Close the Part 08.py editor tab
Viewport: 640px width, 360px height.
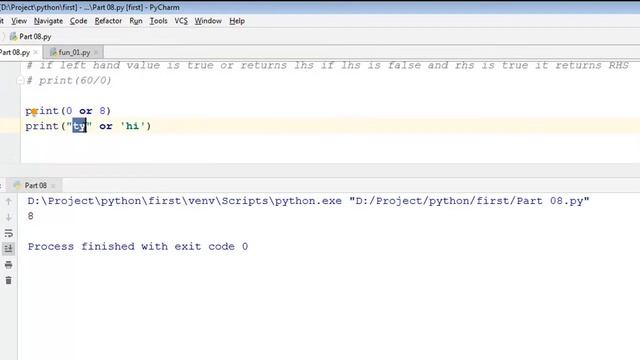tap(36, 52)
